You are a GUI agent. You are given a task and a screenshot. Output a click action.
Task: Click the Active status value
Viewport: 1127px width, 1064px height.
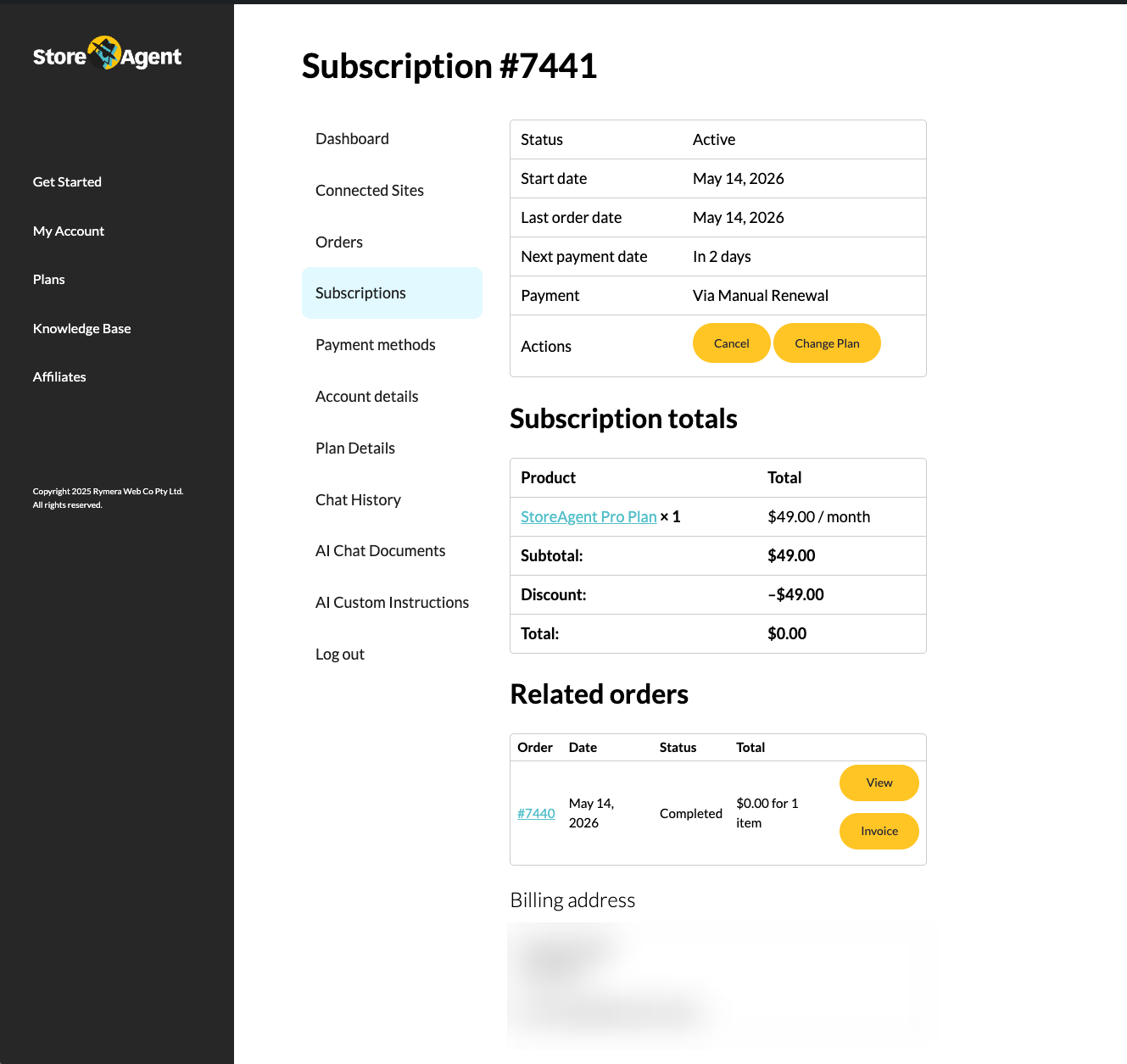pos(714,139)
